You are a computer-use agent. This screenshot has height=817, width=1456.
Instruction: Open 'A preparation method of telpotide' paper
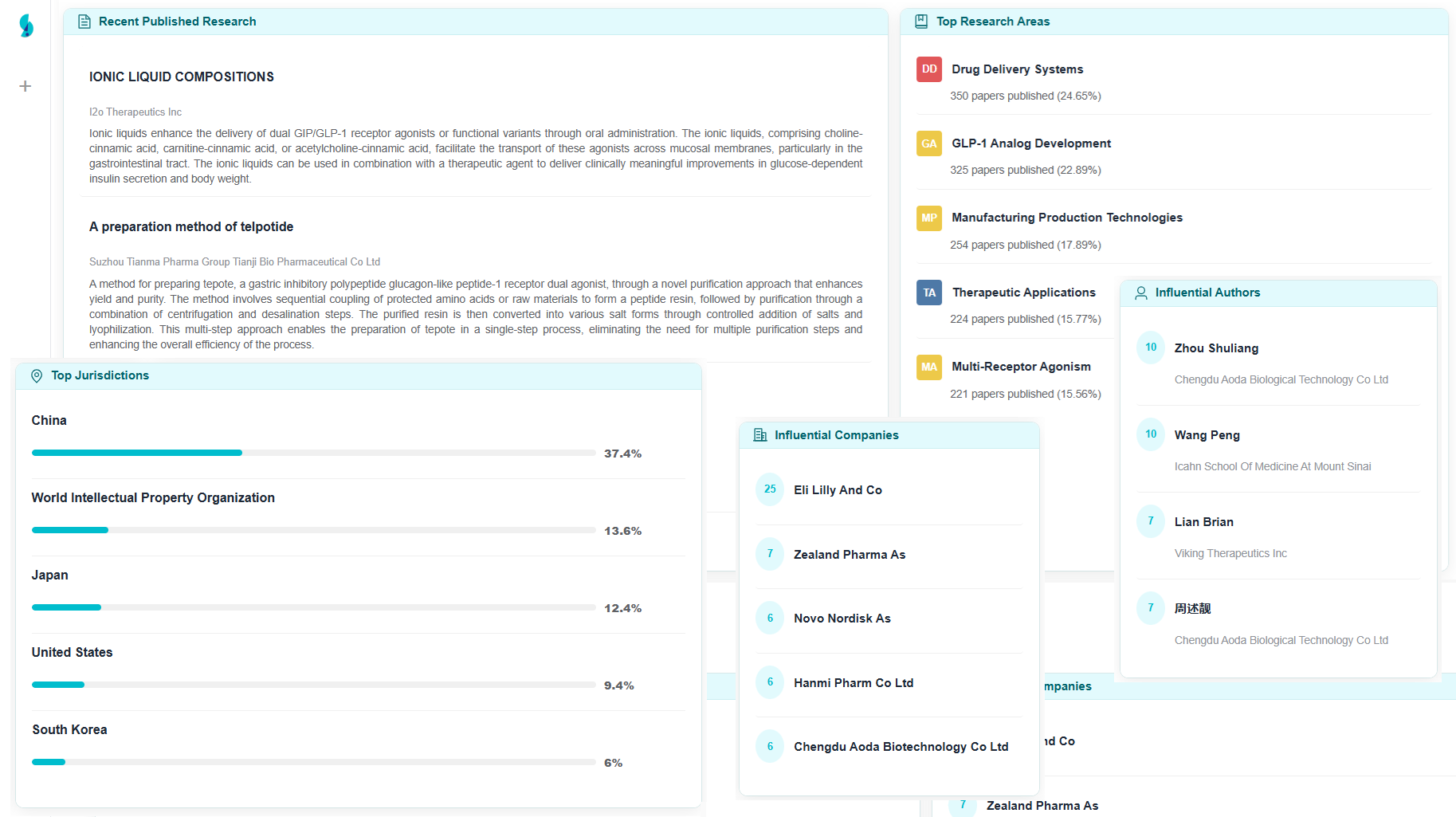pyautogui.click(x=191, y=226)
